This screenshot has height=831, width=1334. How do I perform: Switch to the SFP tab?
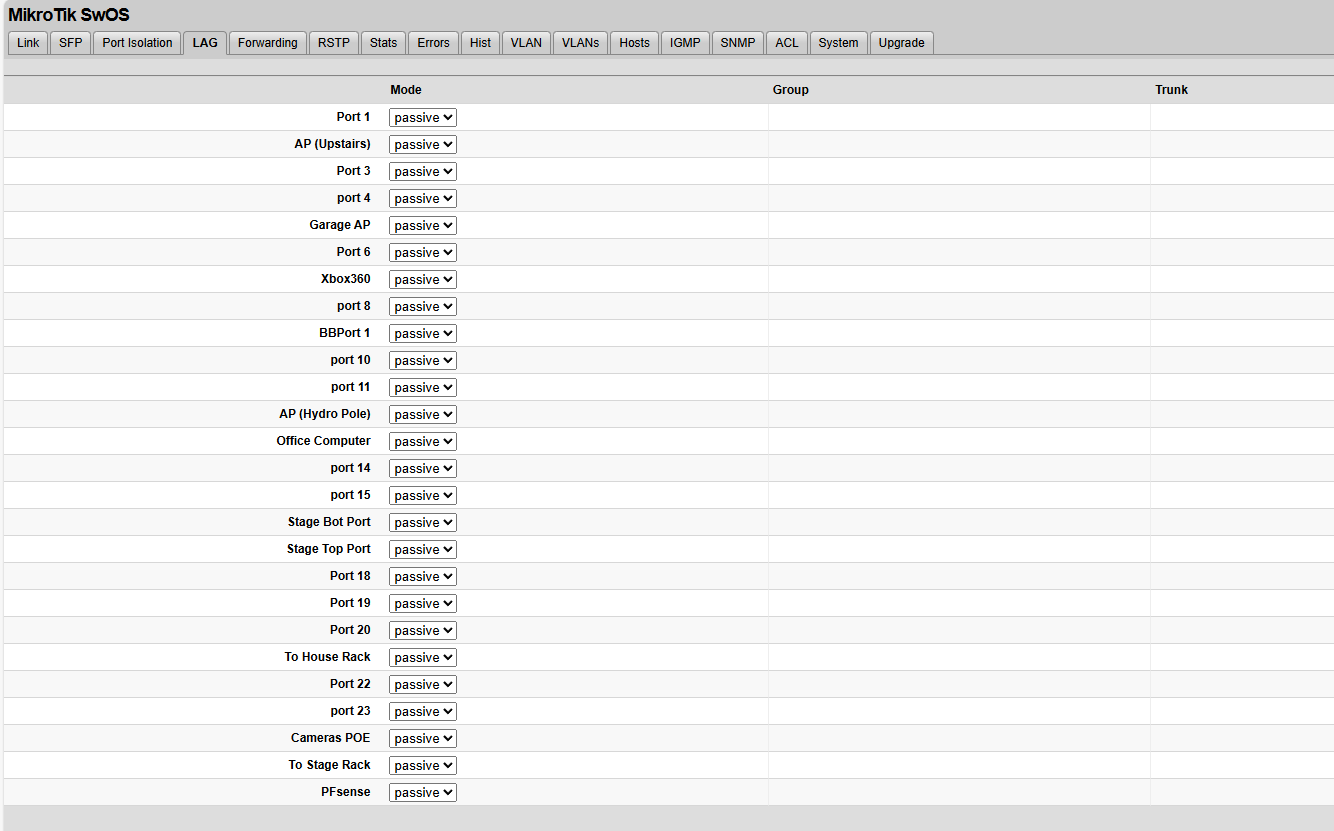coord(71,43)
